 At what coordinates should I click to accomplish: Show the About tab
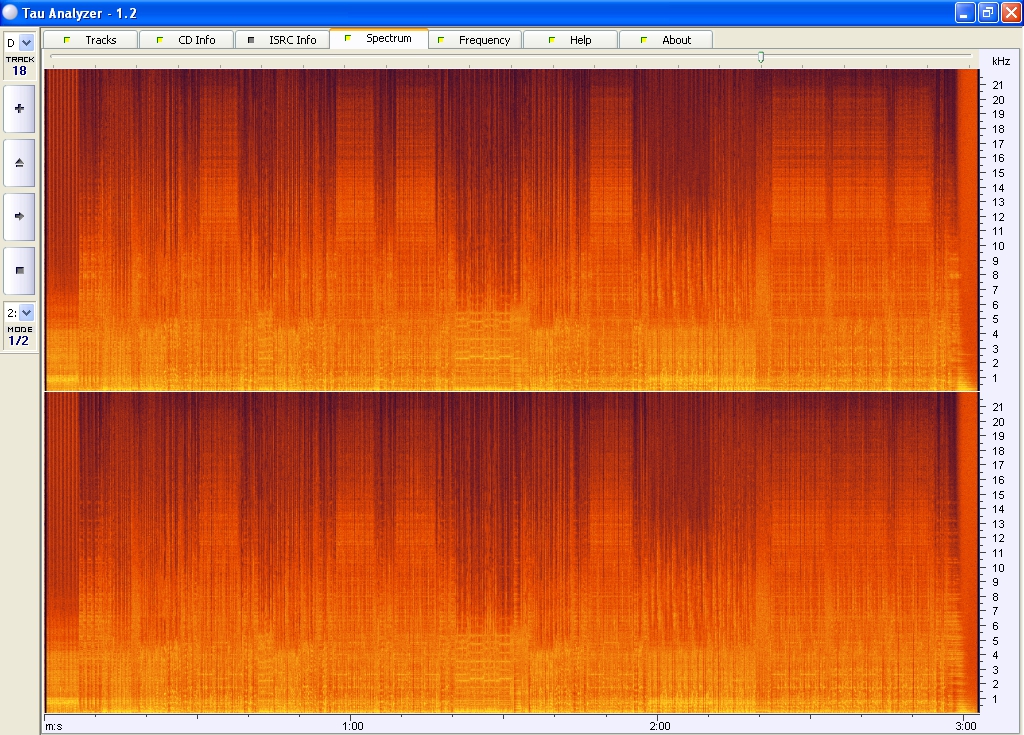click(666, 40)
